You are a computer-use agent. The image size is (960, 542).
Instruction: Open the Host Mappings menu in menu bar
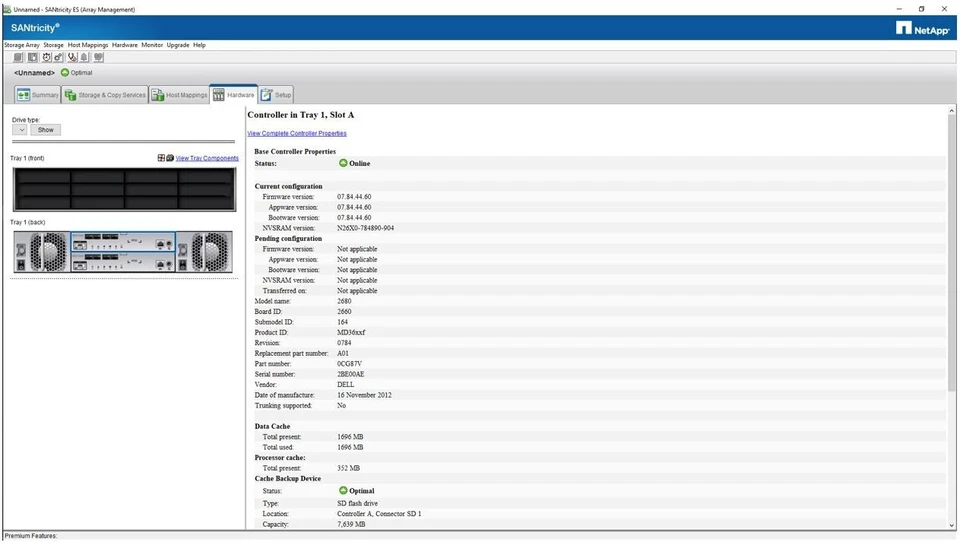(88, 45)
